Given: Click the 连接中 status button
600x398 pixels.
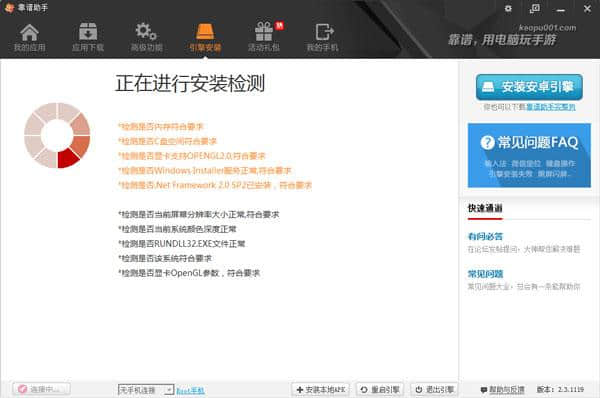Looking at the screenshot, I should [41, 389].
